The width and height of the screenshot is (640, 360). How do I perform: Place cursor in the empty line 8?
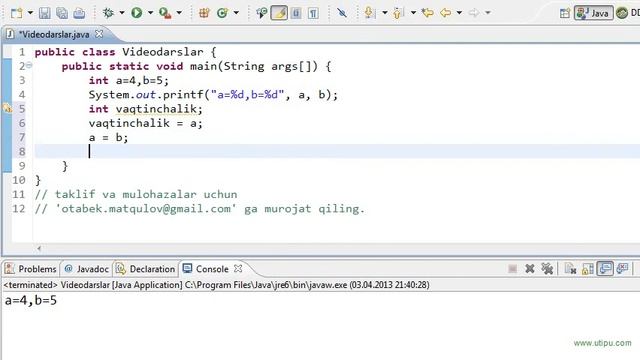[x=337, y=151]
